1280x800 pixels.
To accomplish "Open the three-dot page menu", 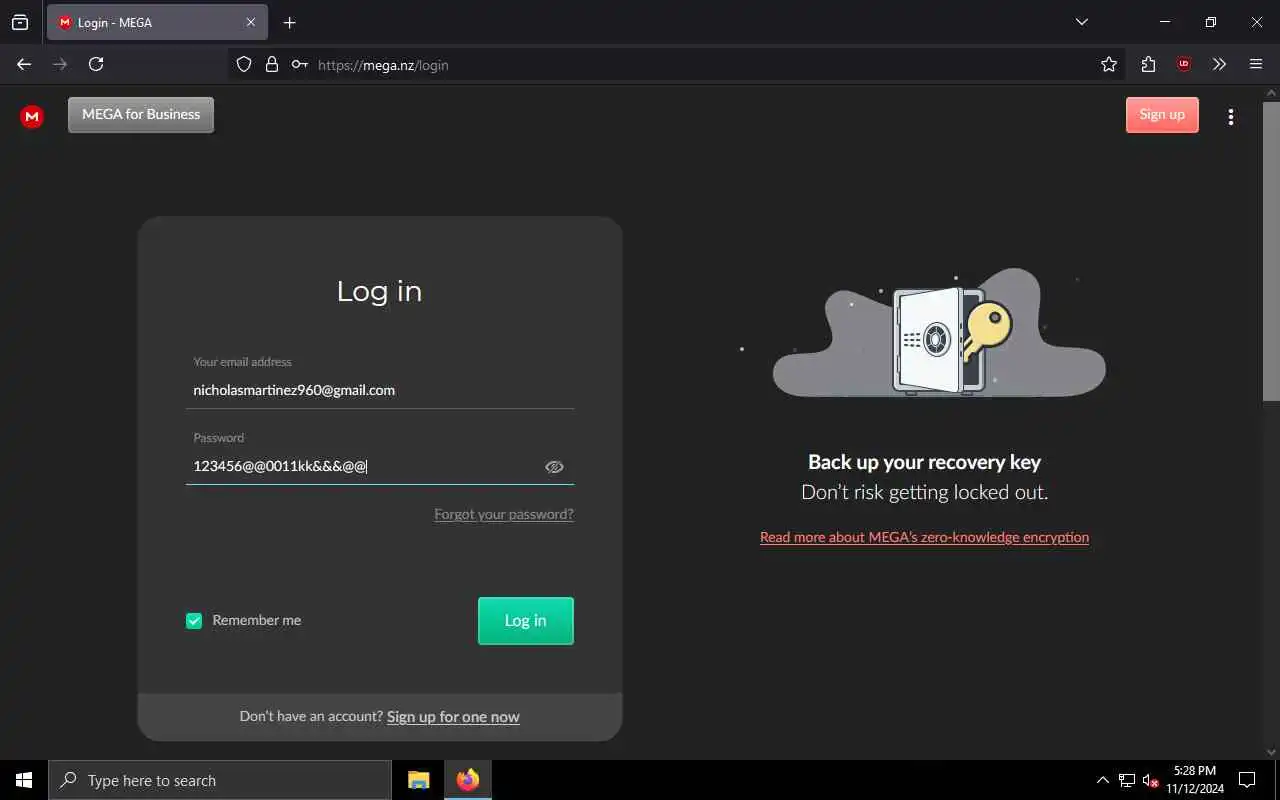I will coord(1231,117).
